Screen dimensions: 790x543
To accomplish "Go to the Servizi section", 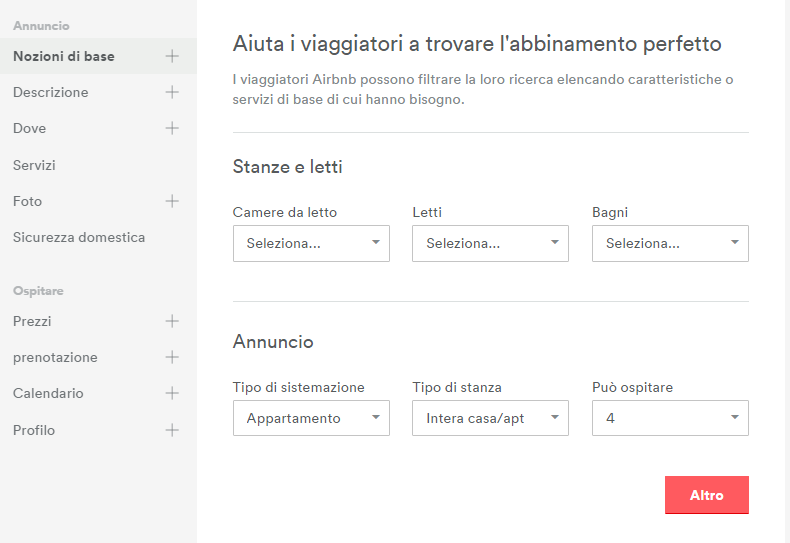I will [x=34, y=165].
